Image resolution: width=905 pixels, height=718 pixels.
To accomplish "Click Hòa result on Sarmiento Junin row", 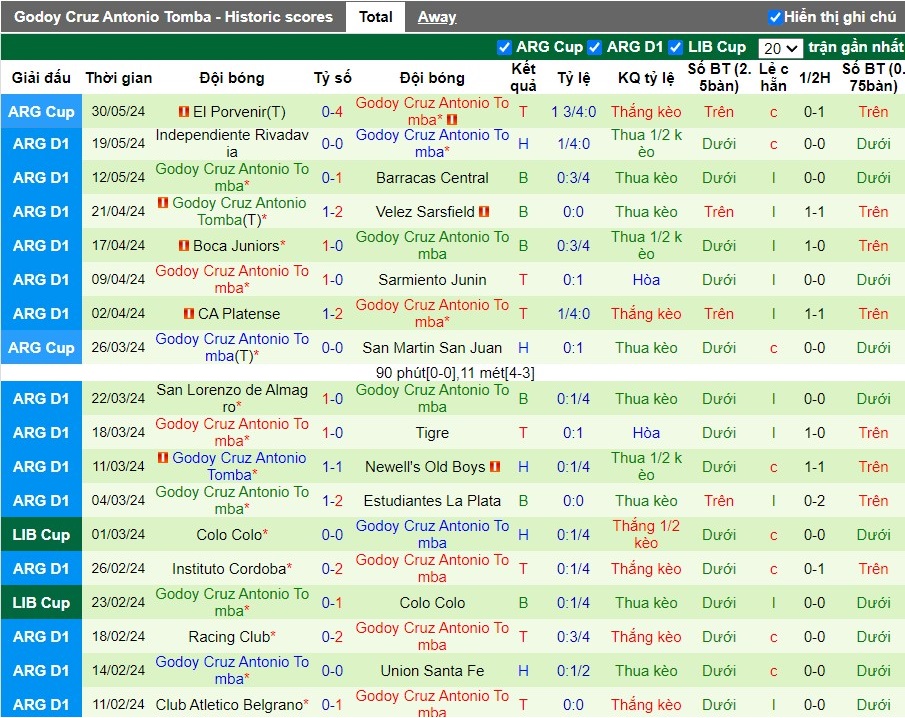I will point(646,280).
